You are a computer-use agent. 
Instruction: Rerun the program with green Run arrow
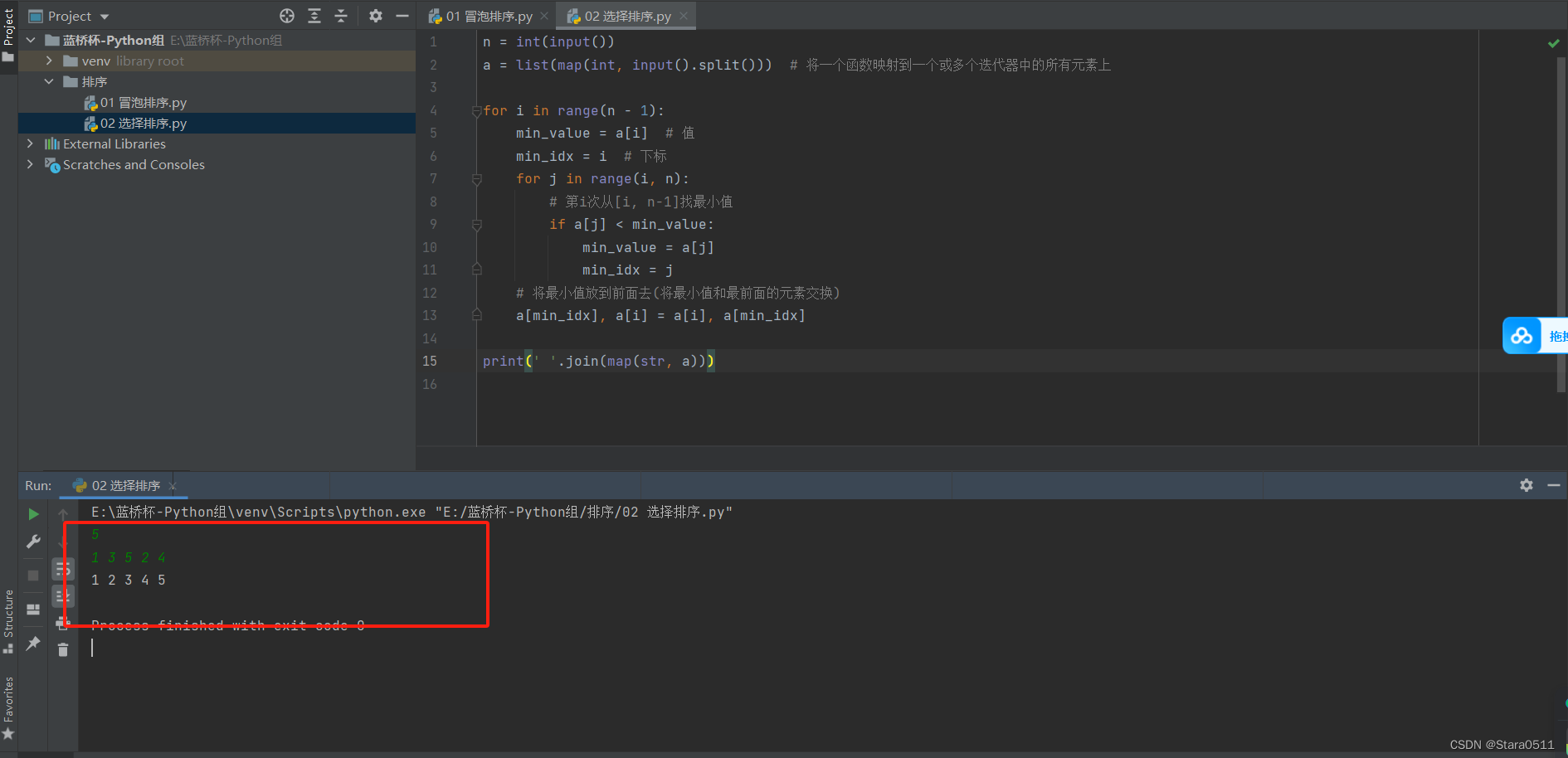[33, 514]
